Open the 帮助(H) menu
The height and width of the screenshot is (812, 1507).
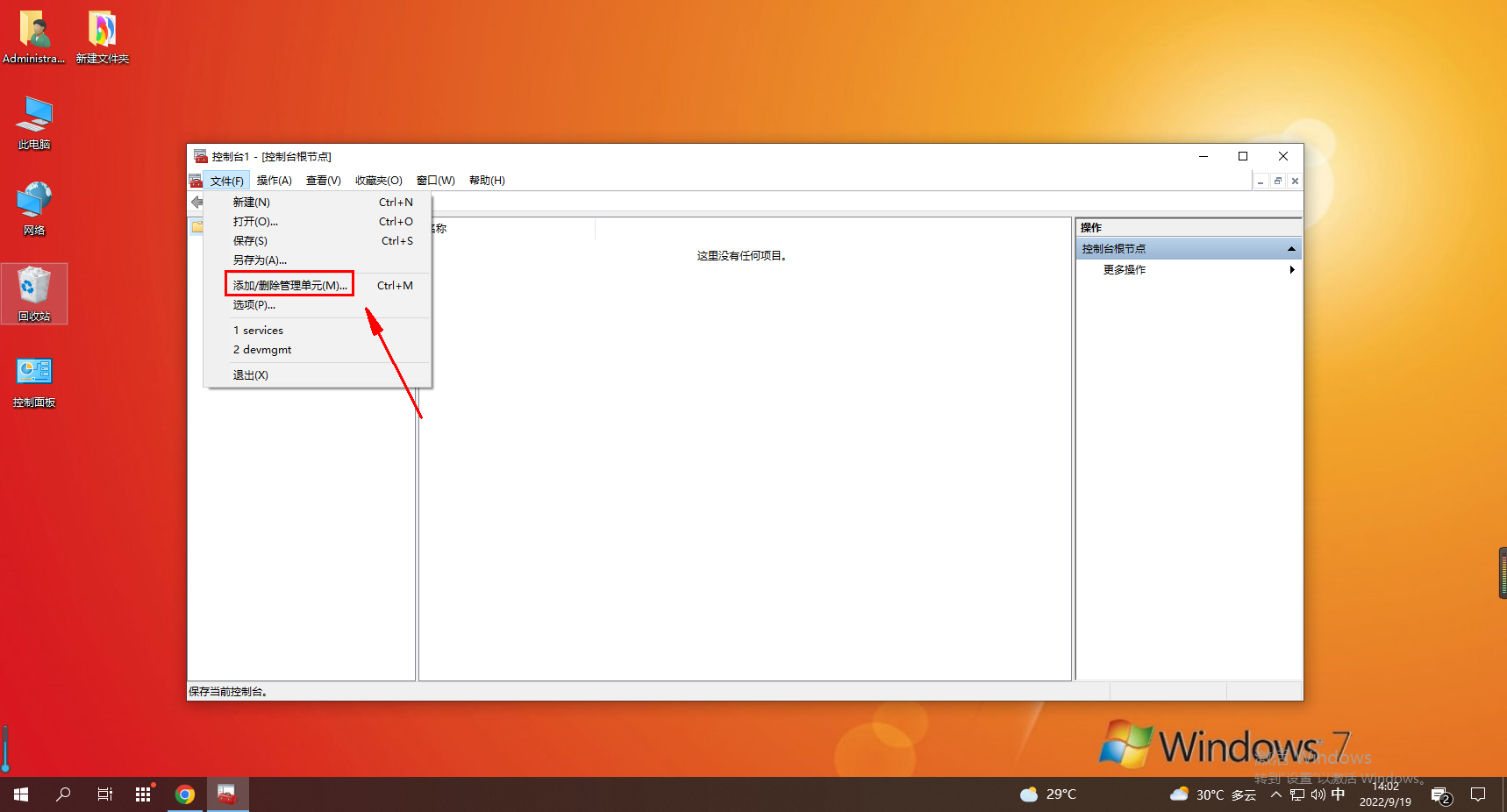point(487,181)
